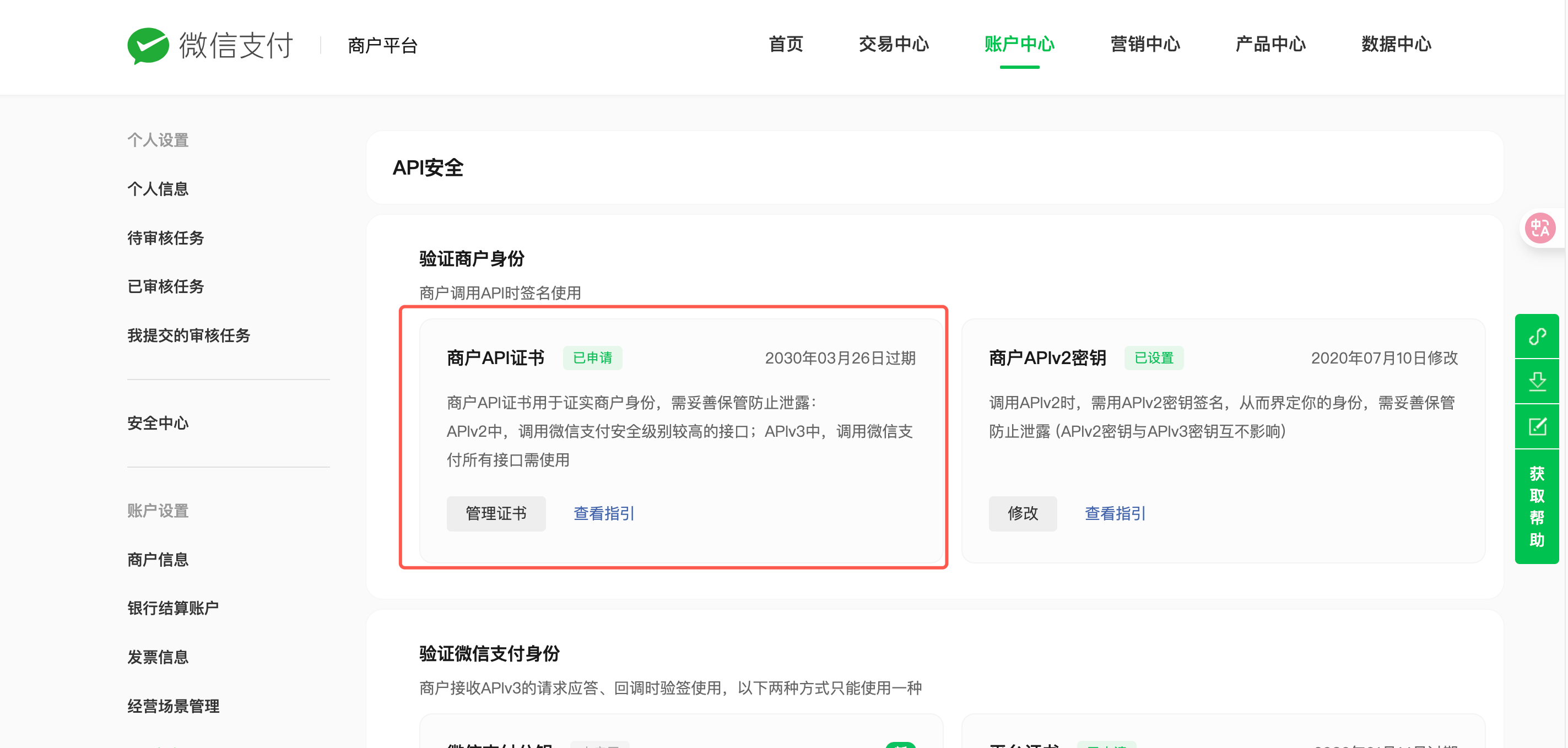
Task: Click the pink language translation icon
Action: 1540,227
